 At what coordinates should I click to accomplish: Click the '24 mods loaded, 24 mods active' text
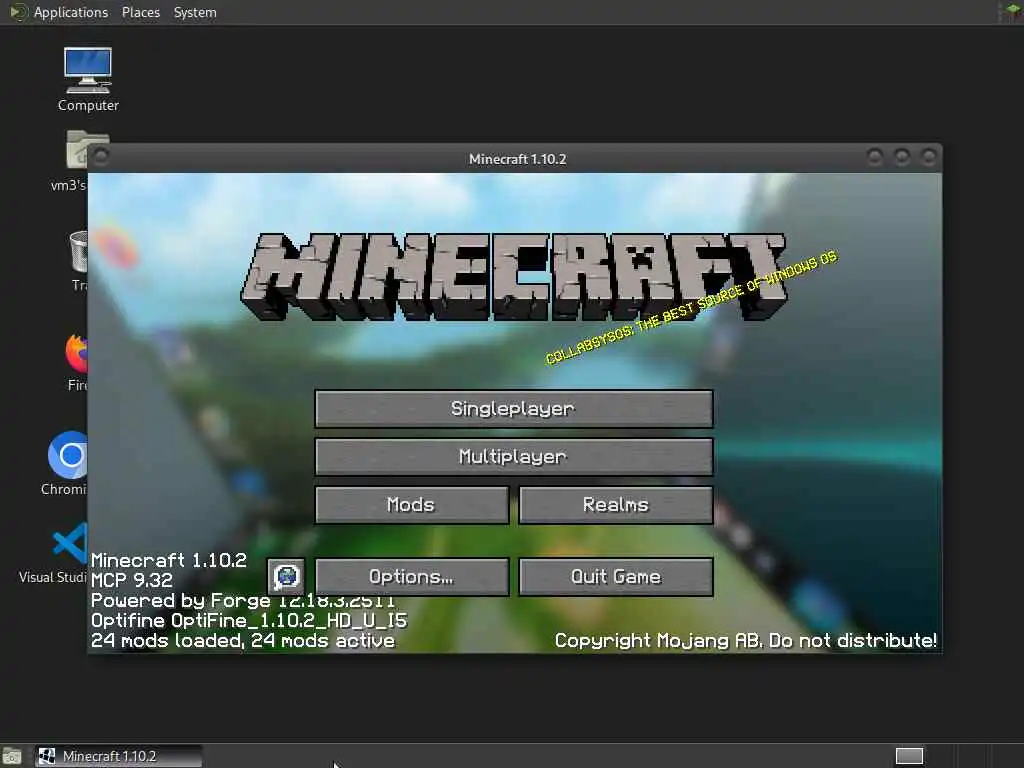[242, 641]
